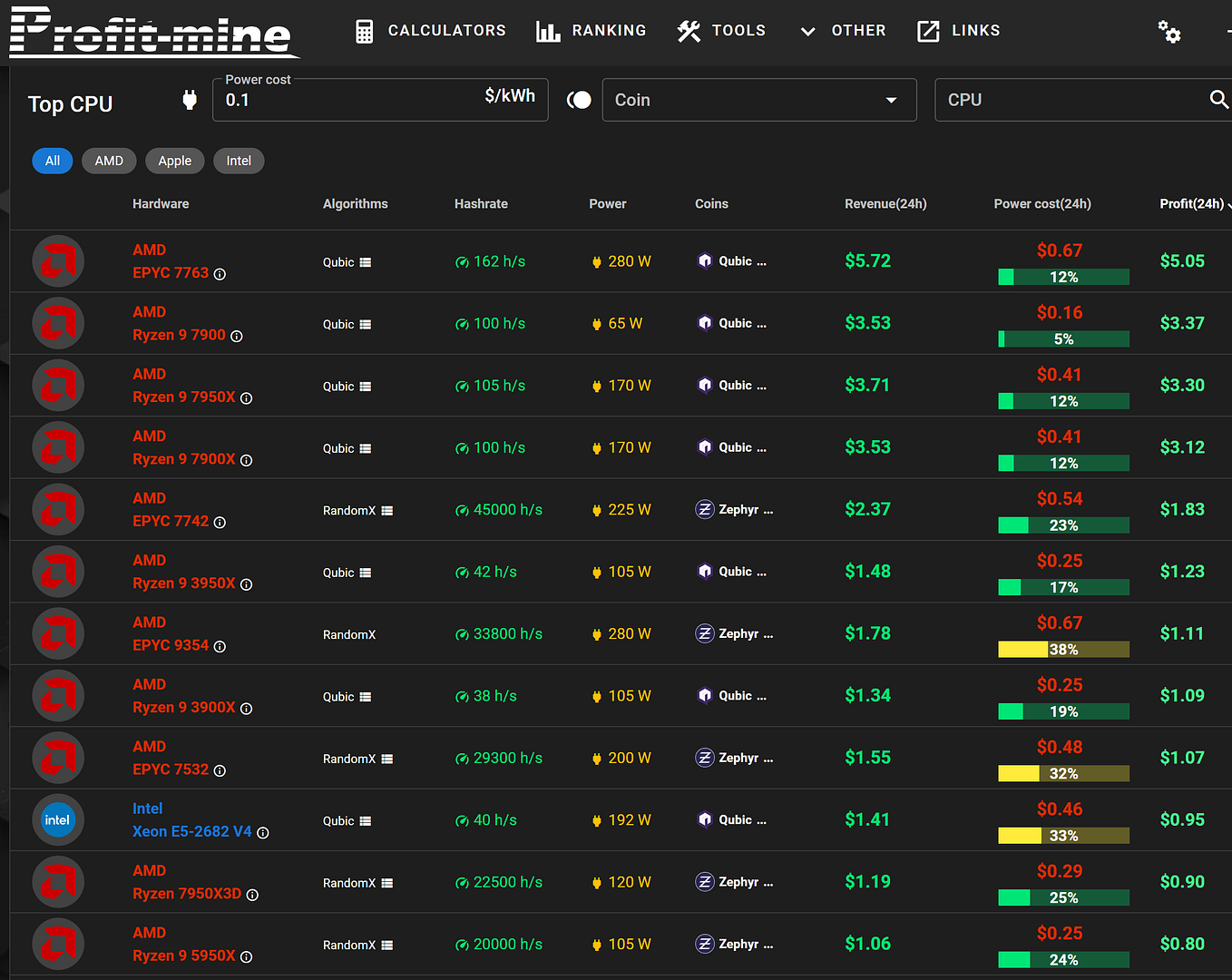Open the RANKING menu
The width and height of the screenshot is (1232, 980).
(591, 31)
